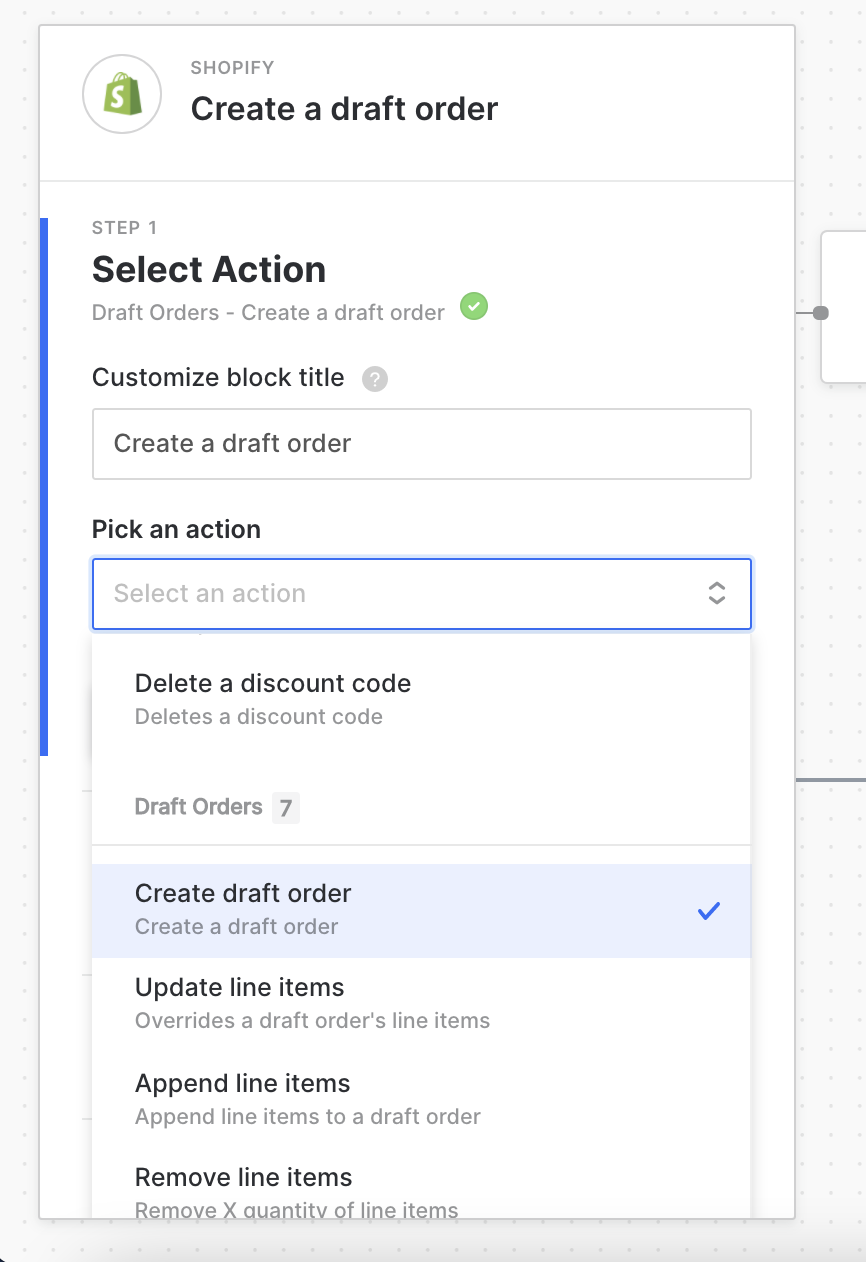Image resolution: width=866 pixels, height=1262 pixels.
Task: Select the partially visible block on the canvas
Action: tap(845, 306)
